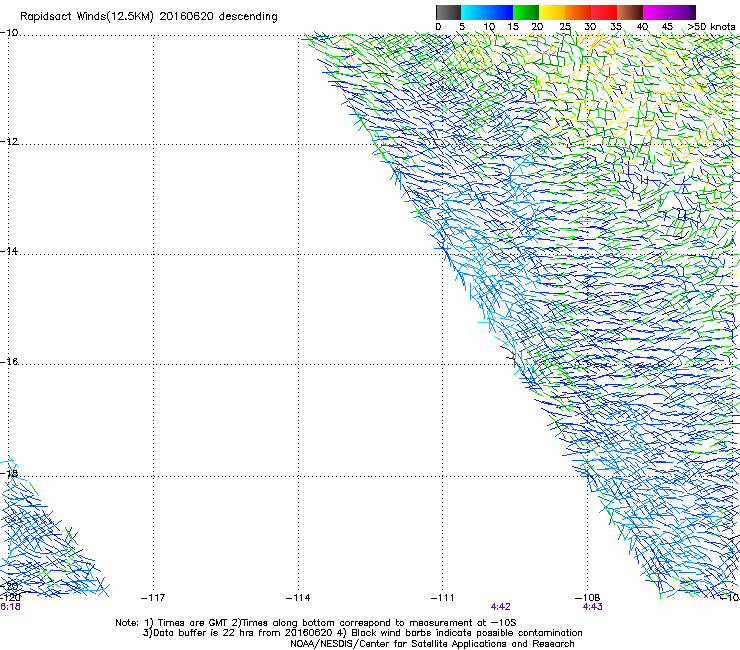Click the latitude label -16
This screenshot has width=740, height=650.
click(x=9, y=362)
